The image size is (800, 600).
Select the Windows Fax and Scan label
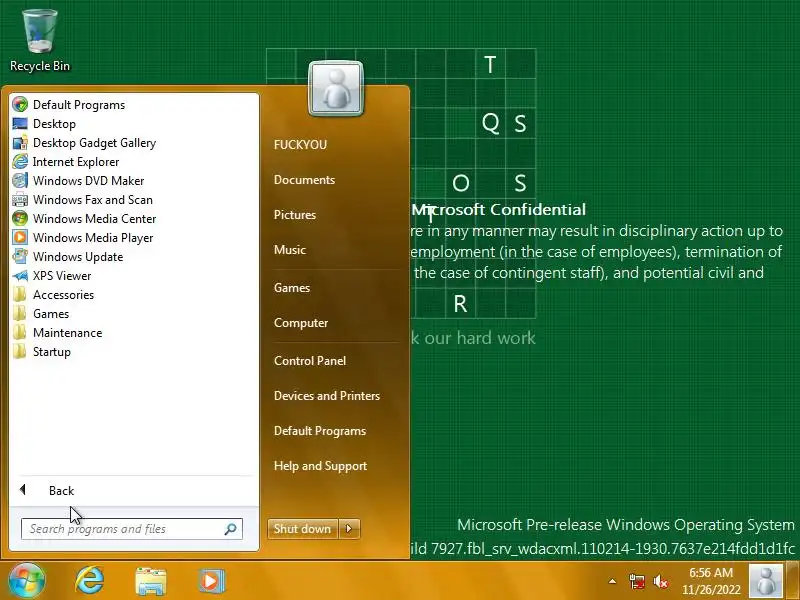pos(93,199)
